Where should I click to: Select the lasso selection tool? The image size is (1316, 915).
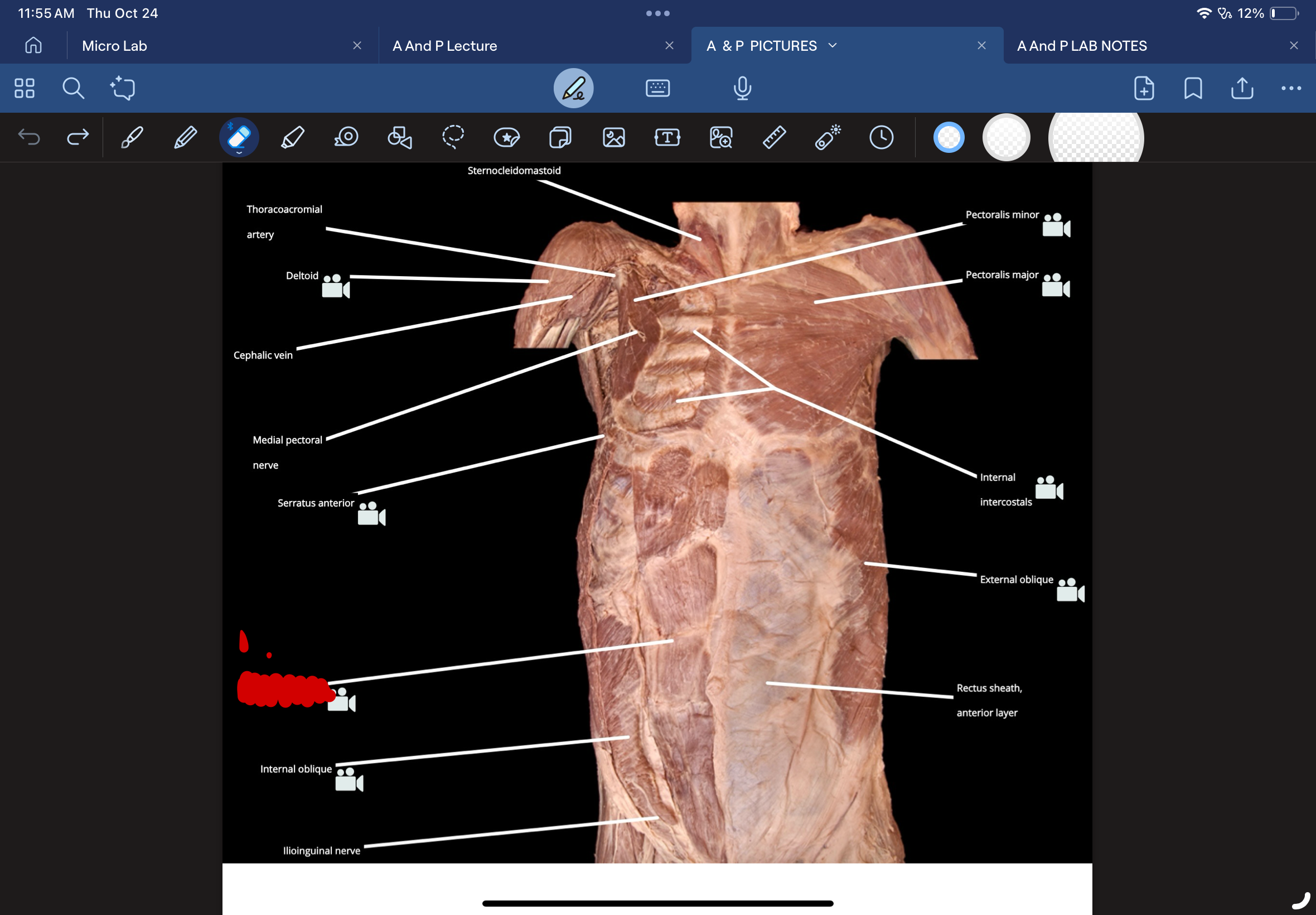click(x=453, y=138)
